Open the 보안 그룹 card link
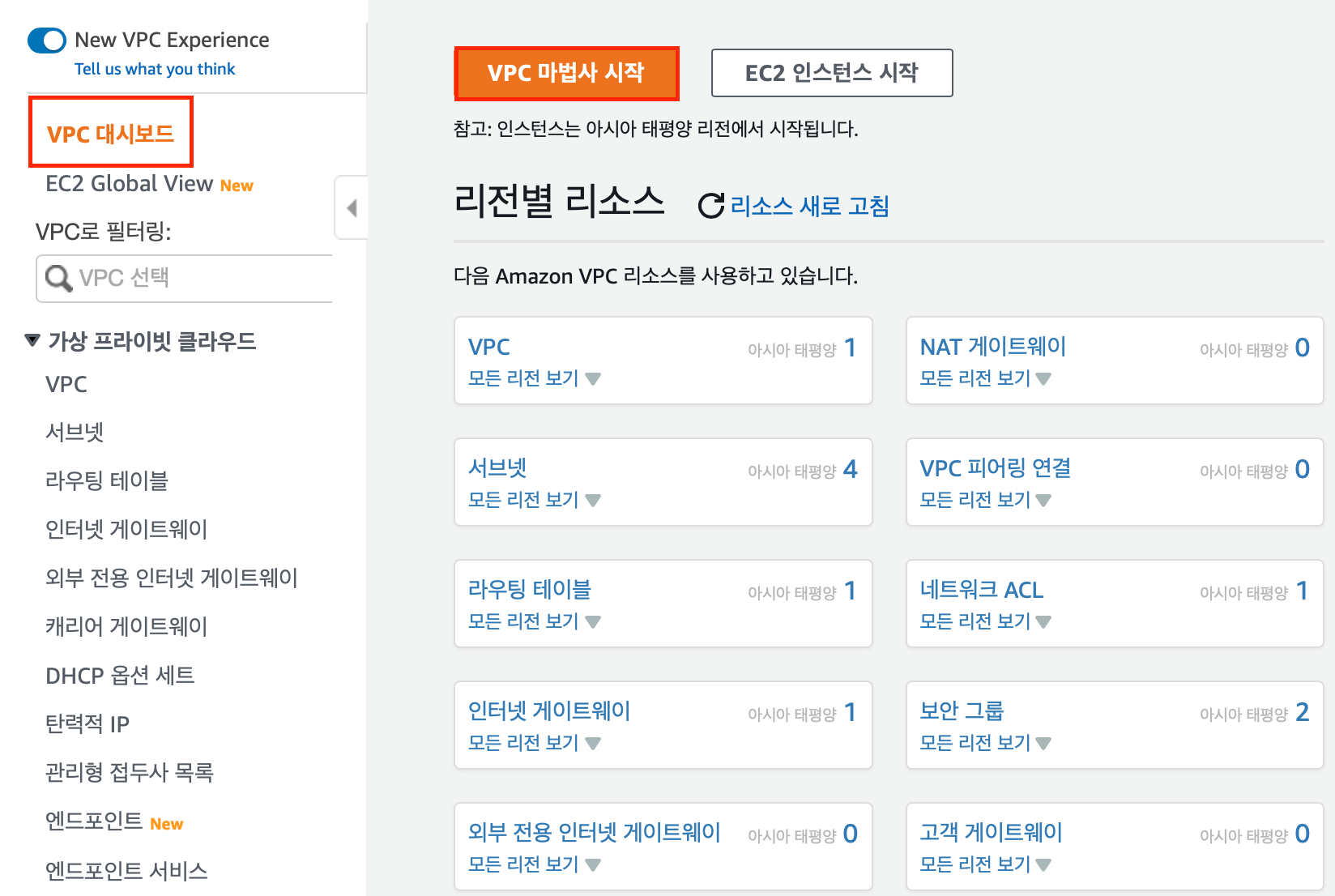Viewport: 1335px width, 896px height. pyautogui.click(x=962, y=711)
